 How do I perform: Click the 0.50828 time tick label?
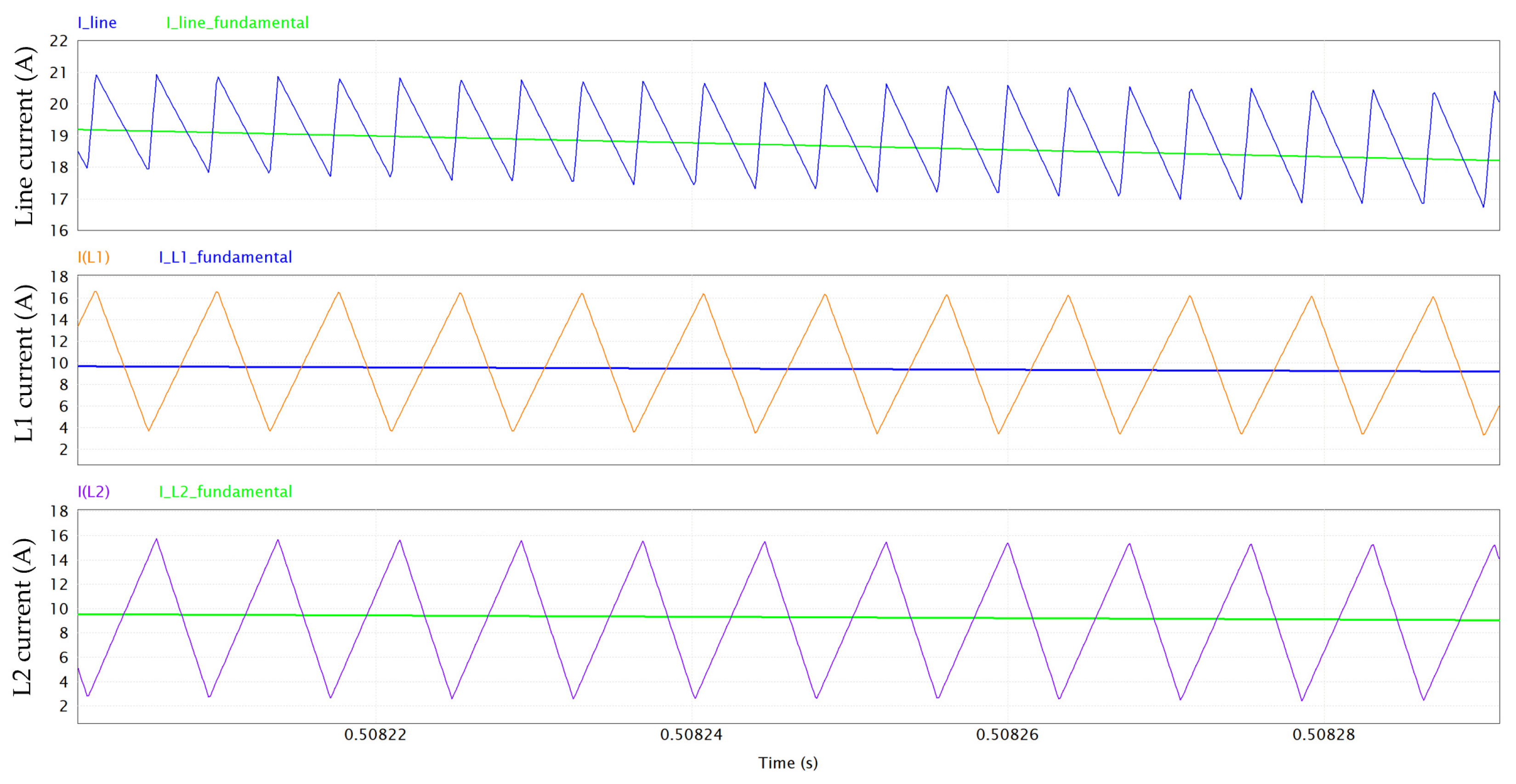1323,734
